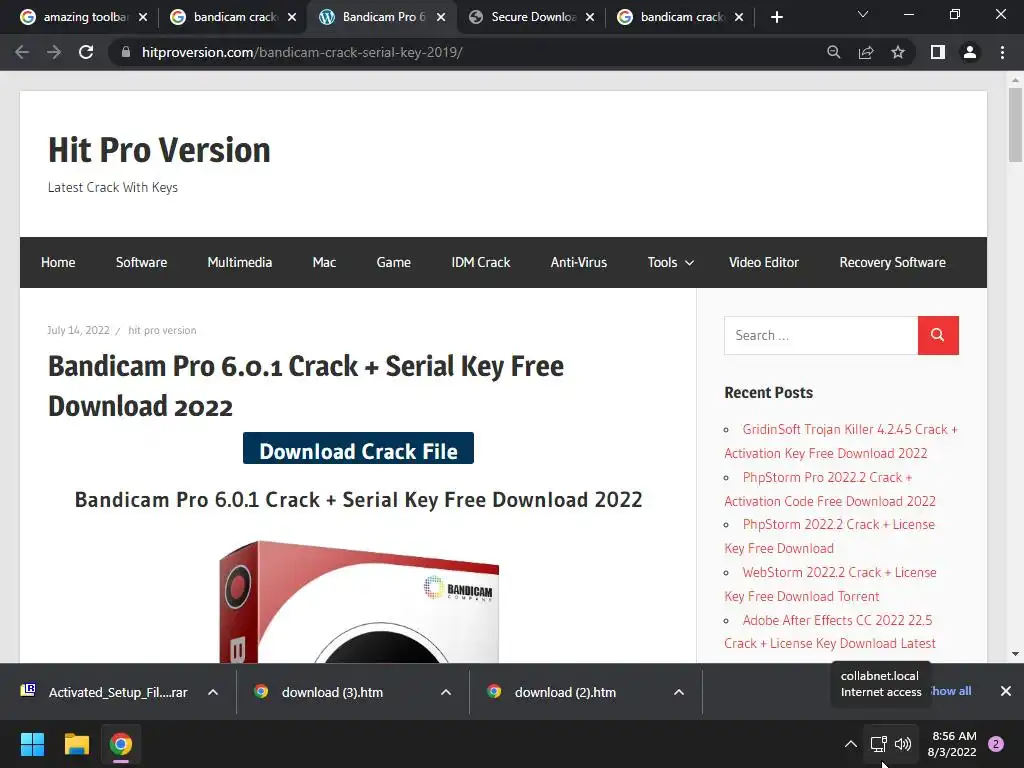The width and height of the screenshot is (1024, 768).
Task: Click the volume speaker tray icon
Action: coord(903,744)
